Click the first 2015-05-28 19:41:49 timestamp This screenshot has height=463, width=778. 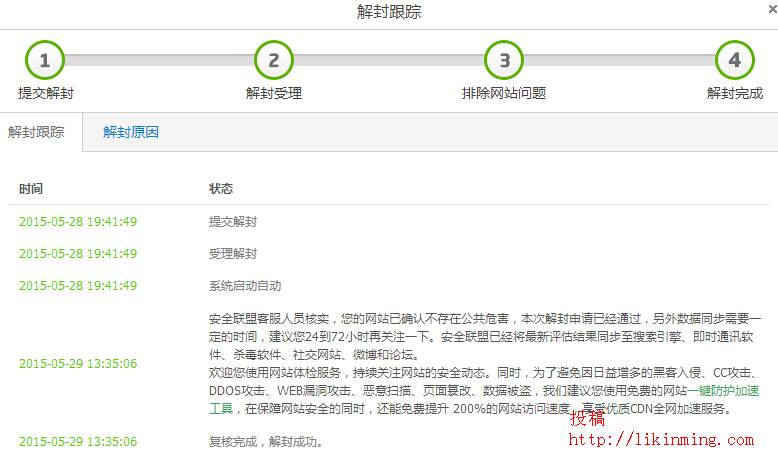click(x=78, y=222)
